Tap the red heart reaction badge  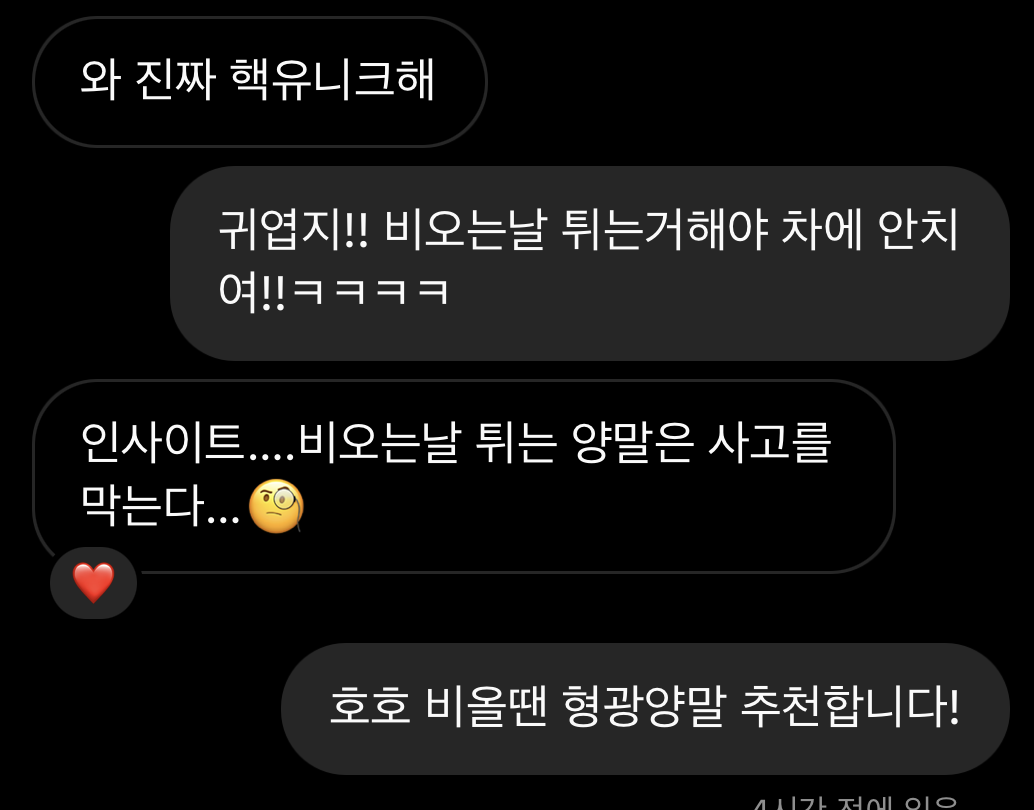click(x=93, y=582)
